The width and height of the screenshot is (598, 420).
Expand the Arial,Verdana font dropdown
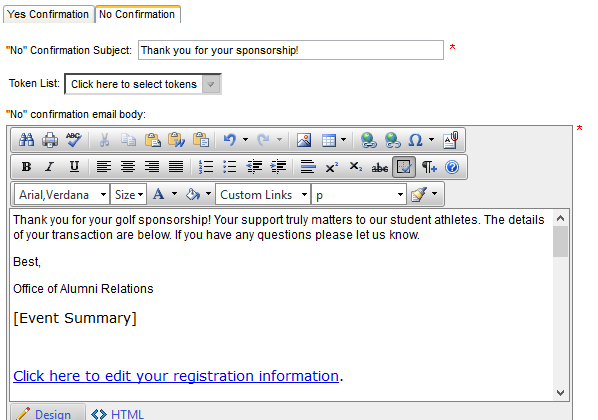click(62, 195)
